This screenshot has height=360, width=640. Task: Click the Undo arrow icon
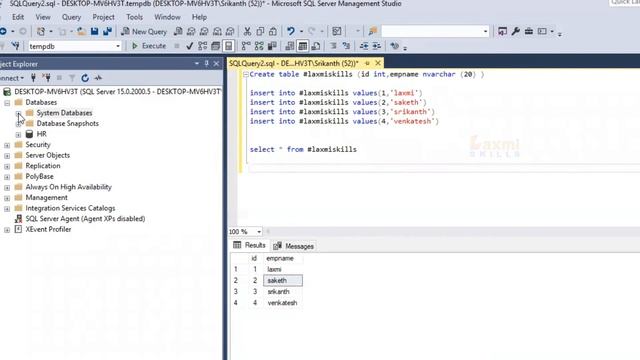(x=291, y=31)
